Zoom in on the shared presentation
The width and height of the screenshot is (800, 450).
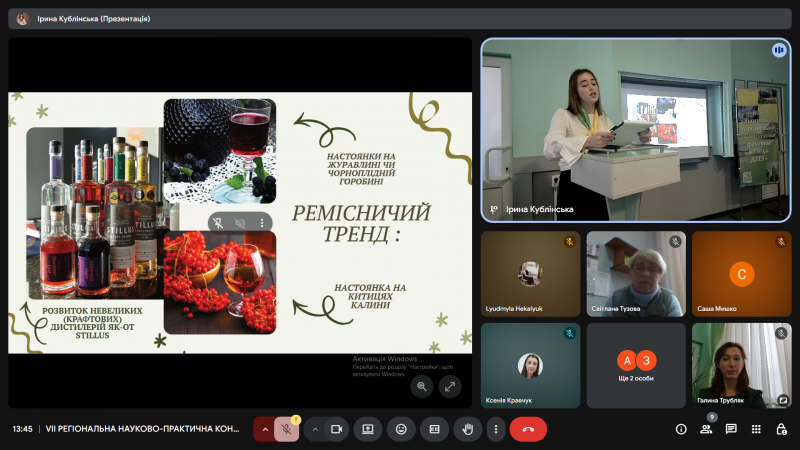(x=422, y=385)
